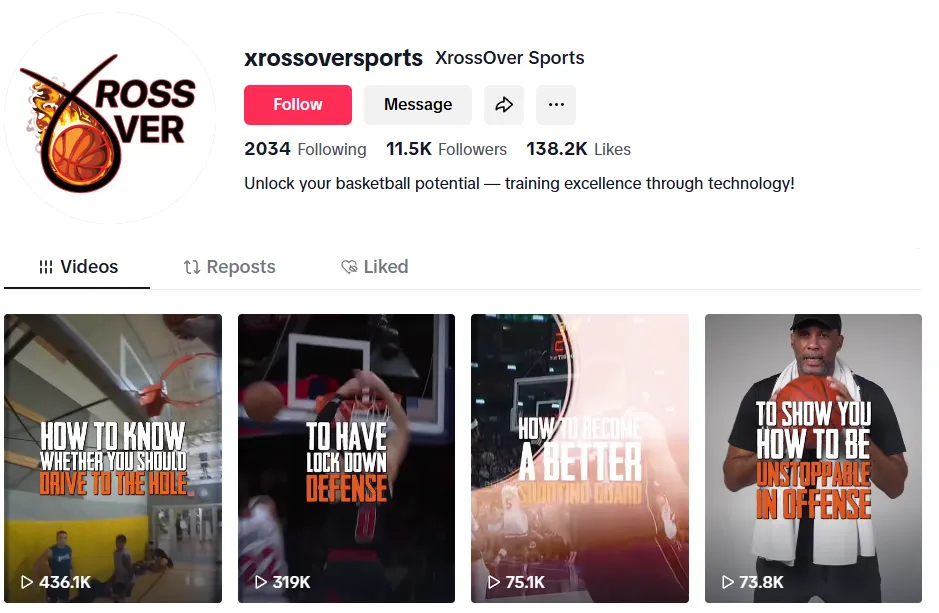Open the Unstoppable in Offense video

click(x=813, y=459)
